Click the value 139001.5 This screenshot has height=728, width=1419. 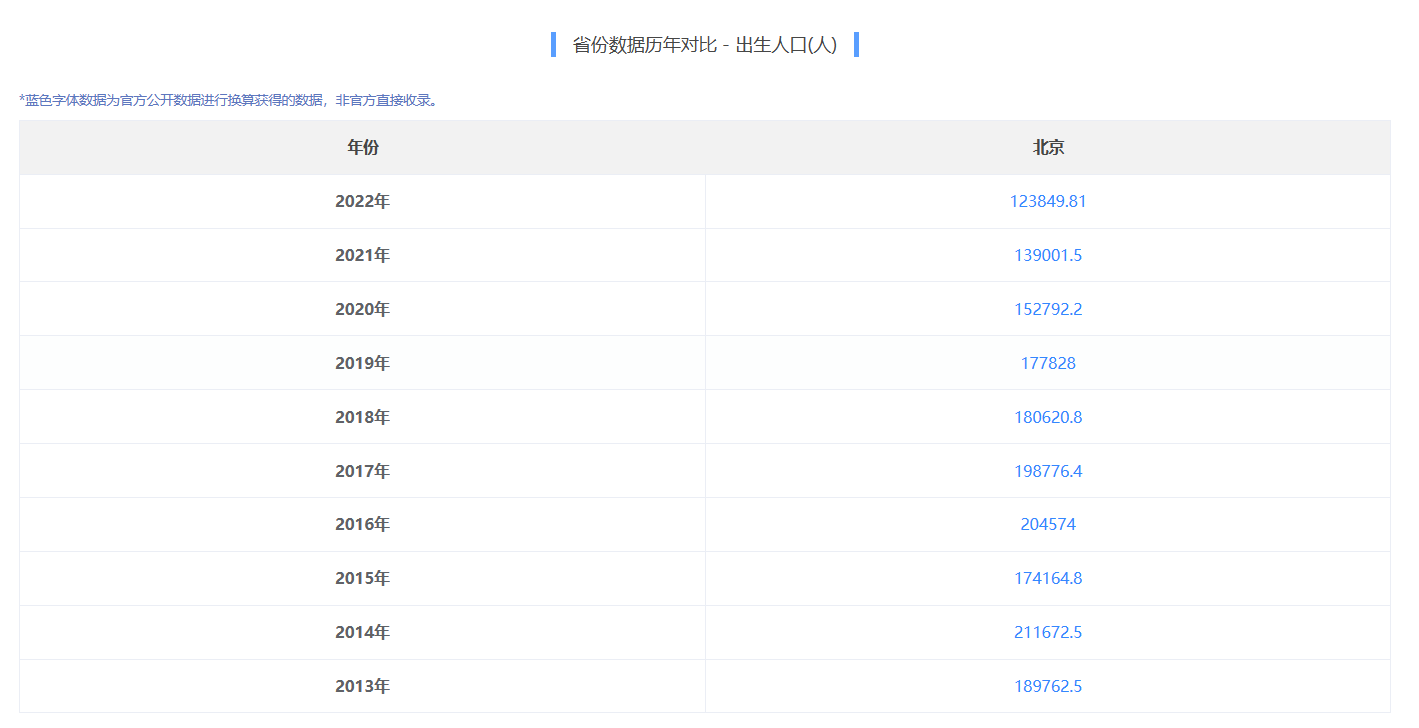[x=1048, y=255]
